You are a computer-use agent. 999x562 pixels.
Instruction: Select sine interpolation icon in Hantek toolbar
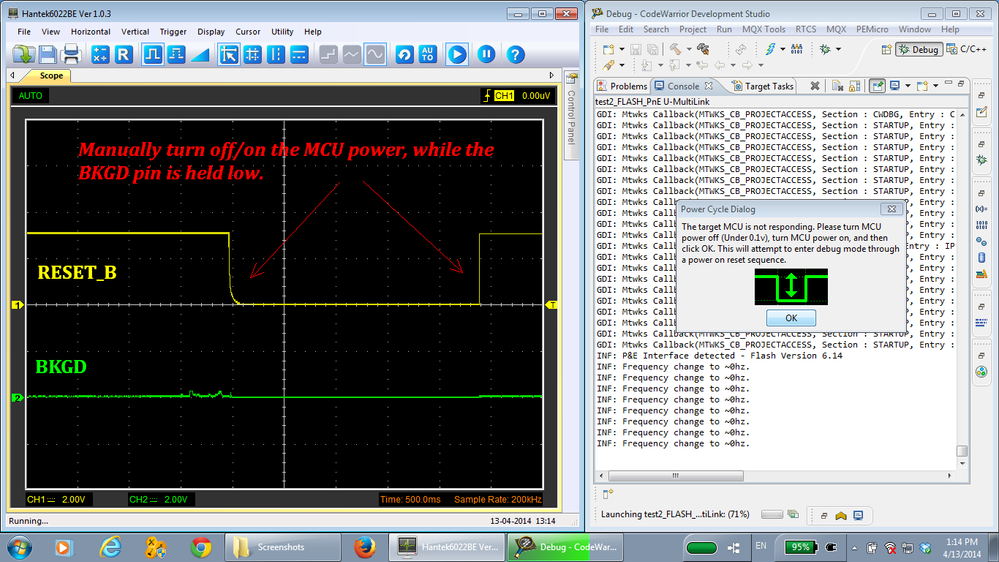[375, 55]
